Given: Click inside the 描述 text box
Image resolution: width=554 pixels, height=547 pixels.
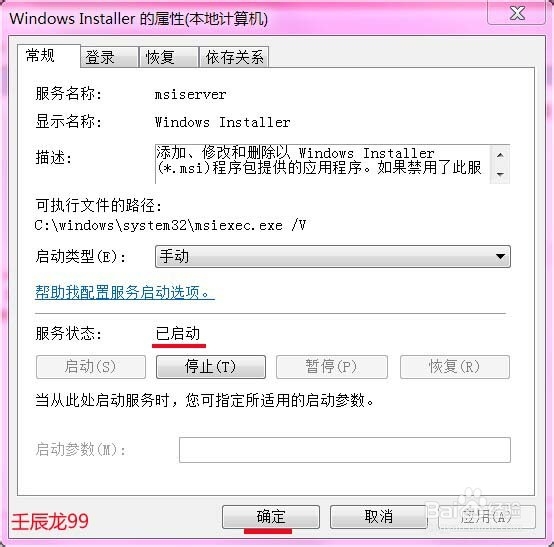Looking at the screenshot, I should [x=322, y=164].
